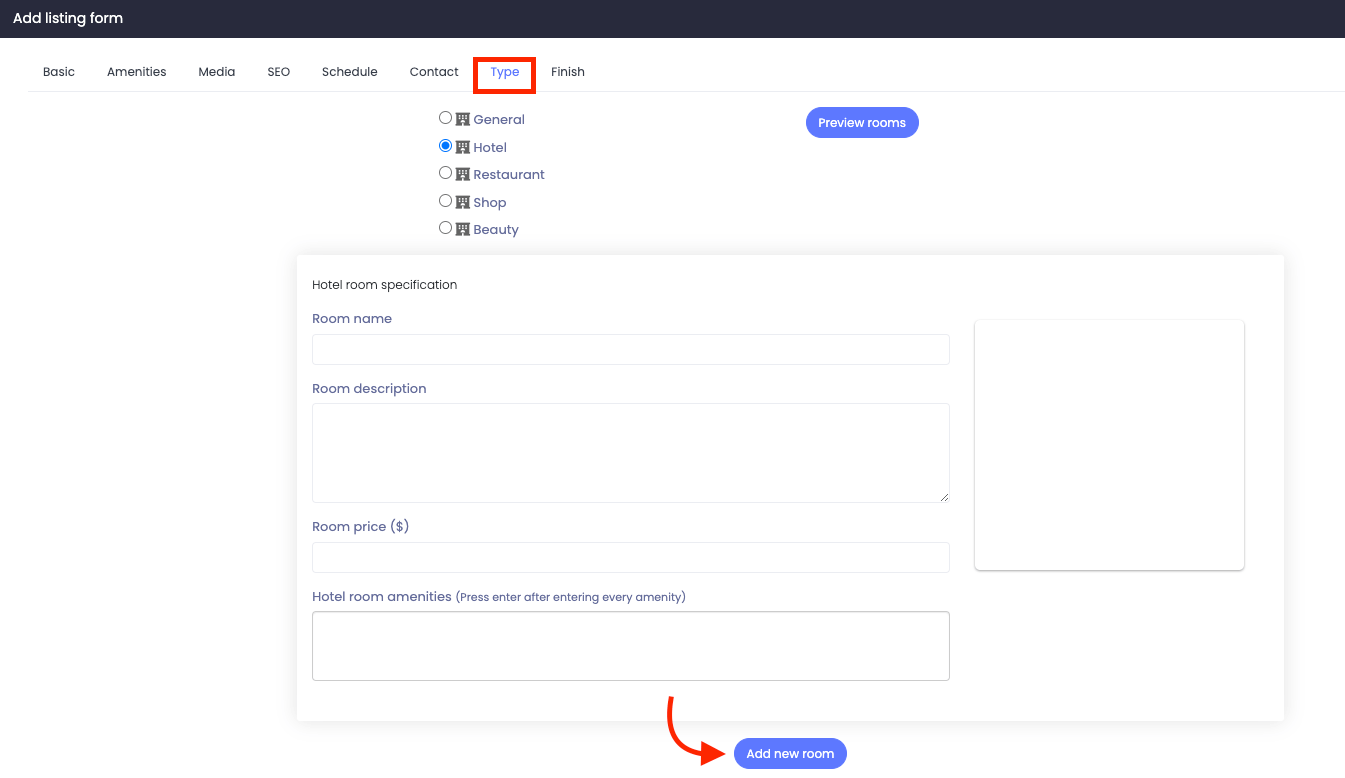Choose the Beauty radio option
The image size is (1345, 778).
pos(446,228)
